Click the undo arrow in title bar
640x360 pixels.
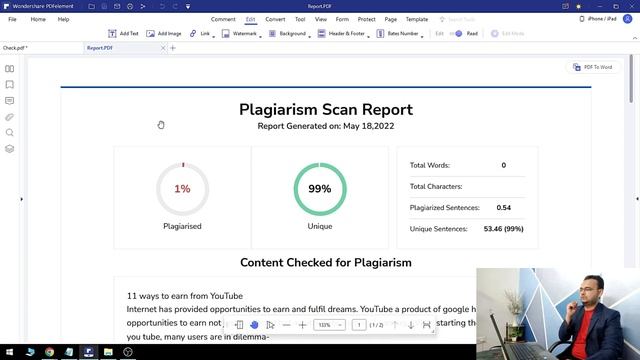(x=162, y=6)
